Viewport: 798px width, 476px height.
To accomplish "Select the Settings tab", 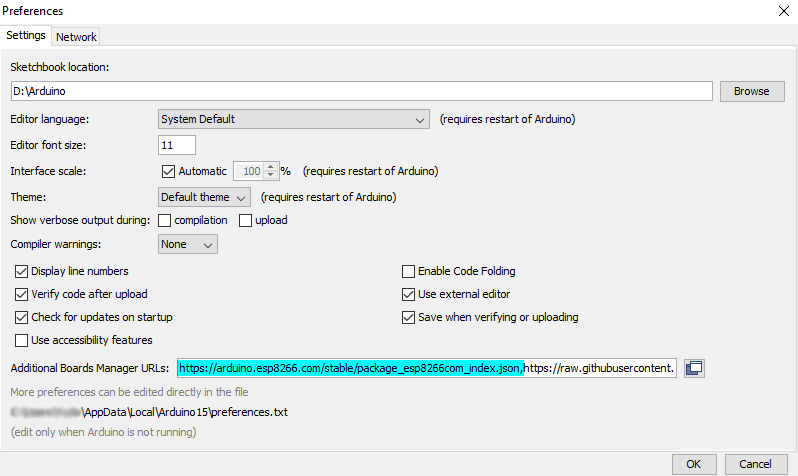I will click(26, 36).
